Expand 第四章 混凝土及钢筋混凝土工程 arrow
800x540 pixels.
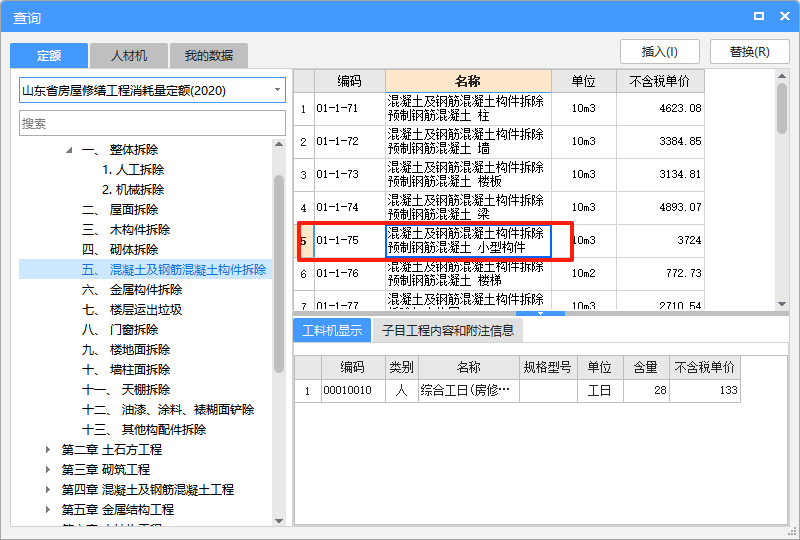click(x=47, y=489)
